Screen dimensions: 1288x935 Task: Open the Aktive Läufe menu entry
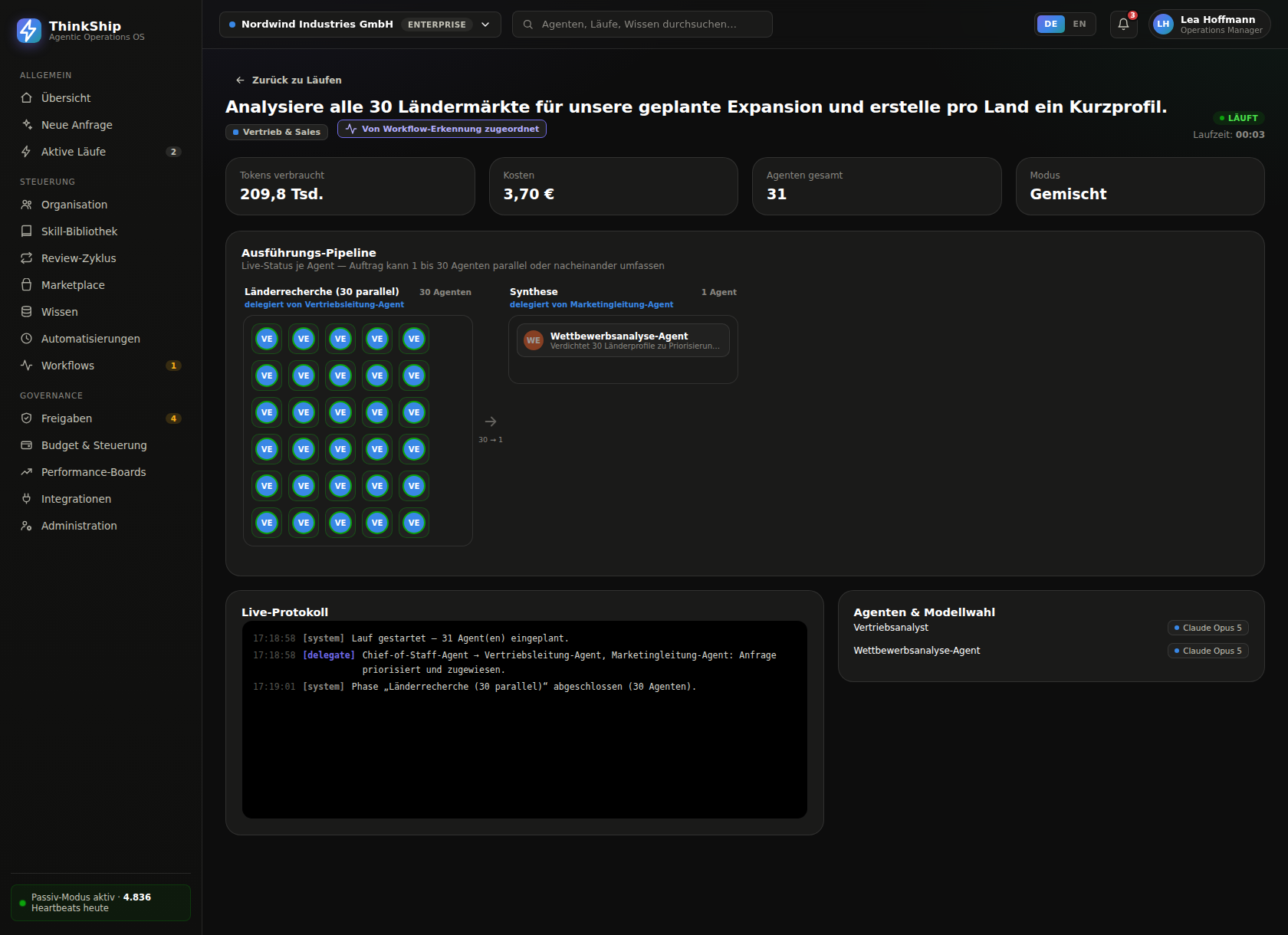point(100,152)
